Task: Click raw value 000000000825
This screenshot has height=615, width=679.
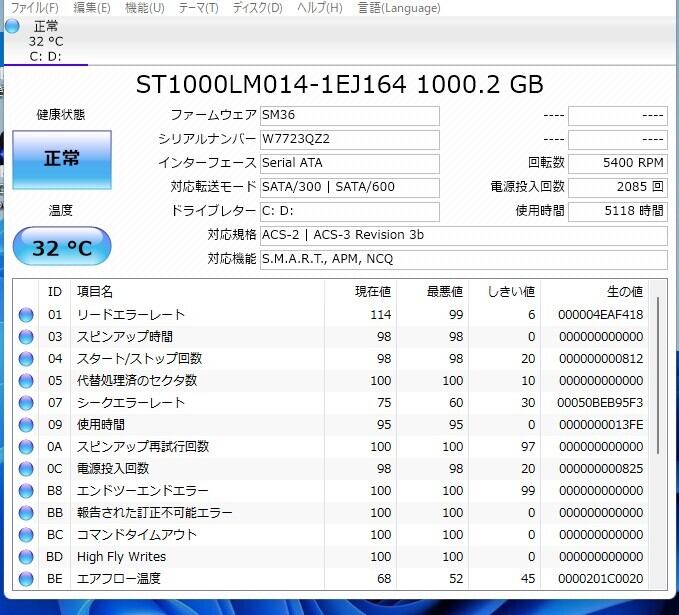Action: pos(601,469)
